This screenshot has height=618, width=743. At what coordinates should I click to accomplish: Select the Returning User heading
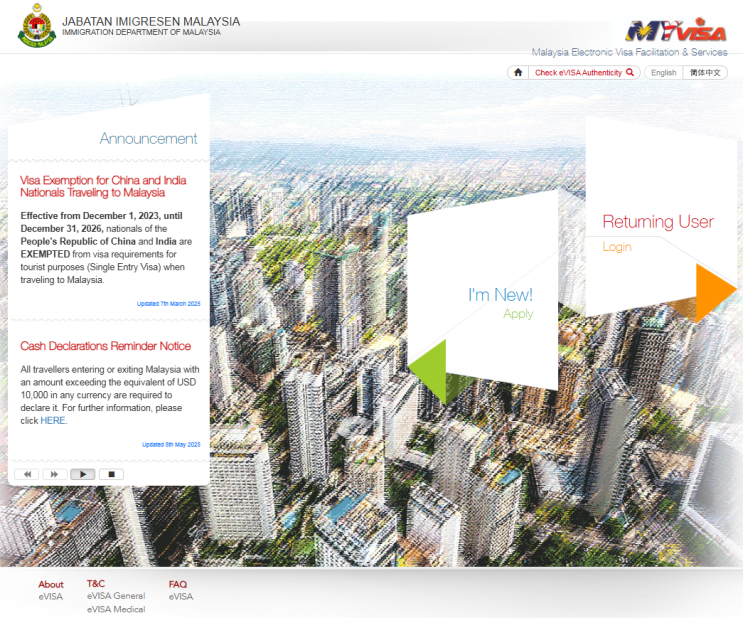658,221
